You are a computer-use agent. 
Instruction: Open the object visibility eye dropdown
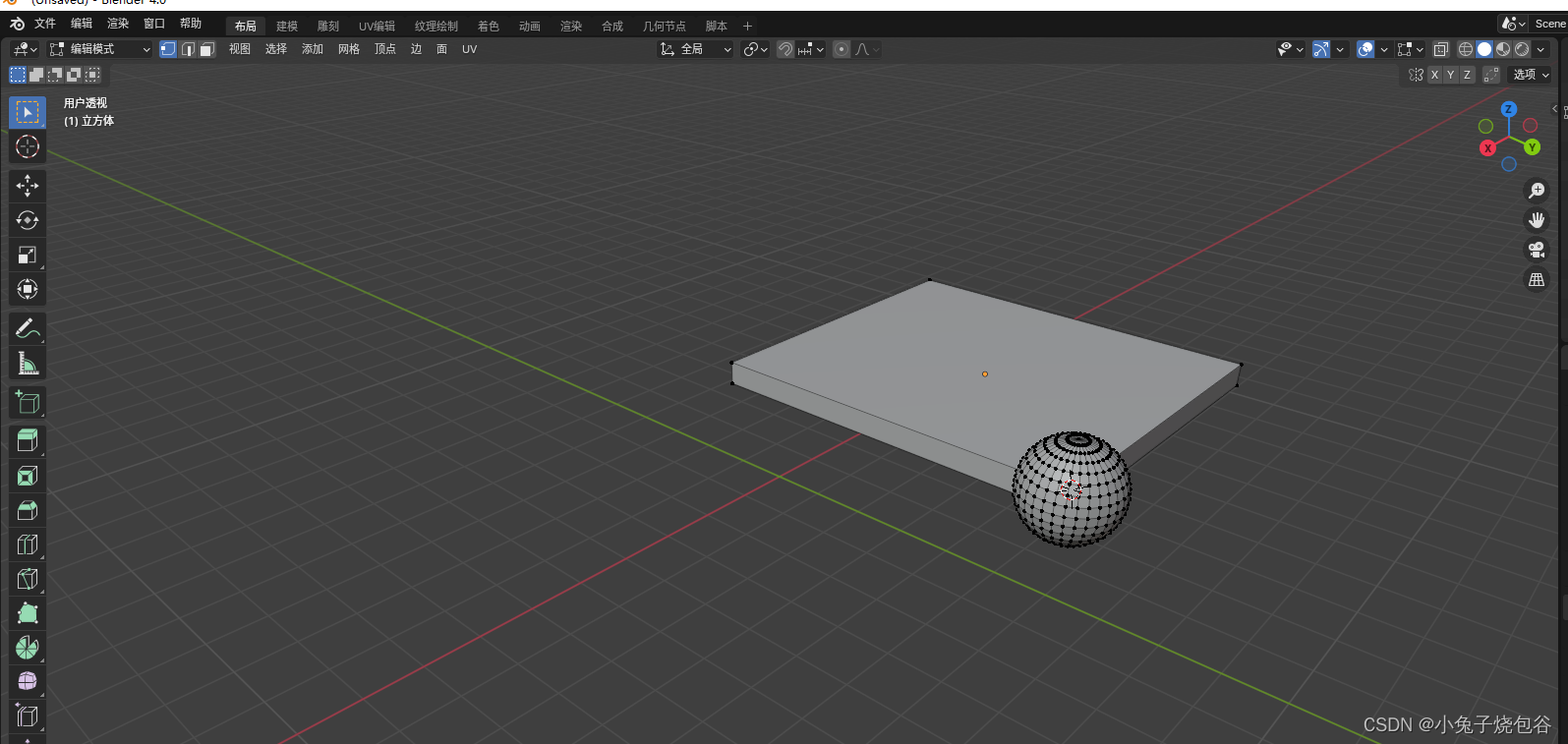(x=1290, y=49)
